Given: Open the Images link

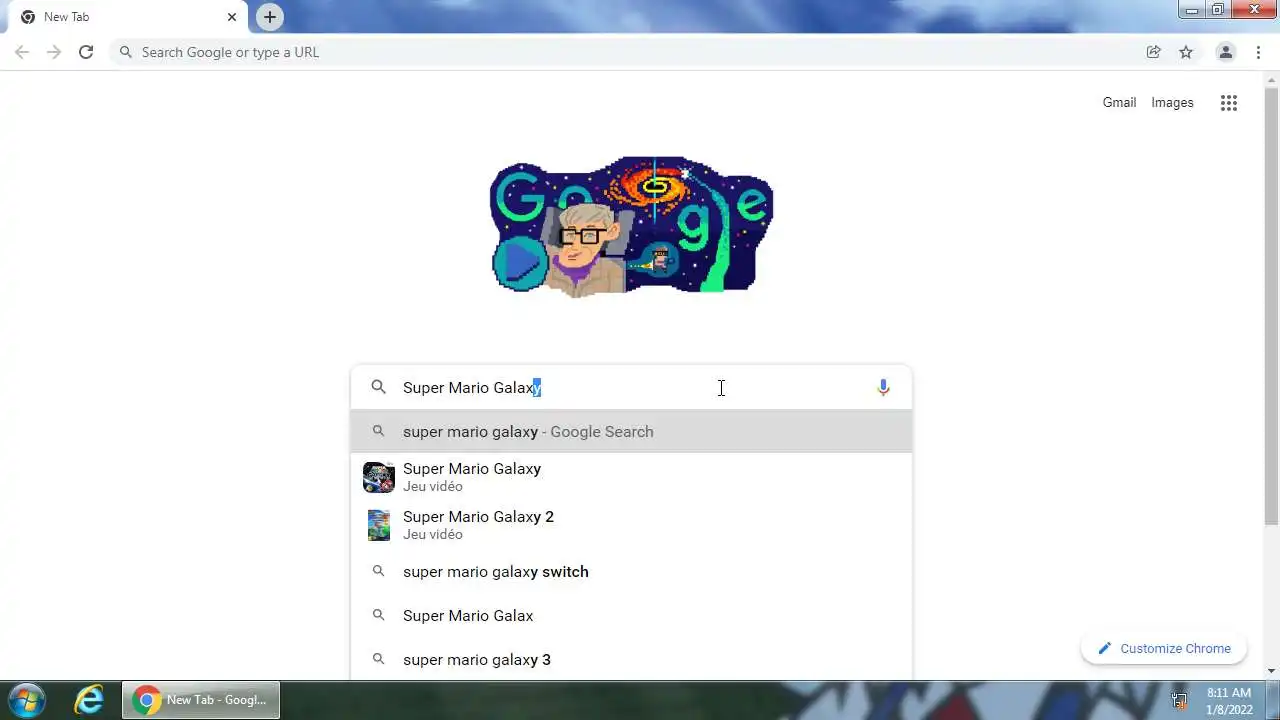Looking at the screenshot, I should pyautogui.click(x=1172, y=102).
